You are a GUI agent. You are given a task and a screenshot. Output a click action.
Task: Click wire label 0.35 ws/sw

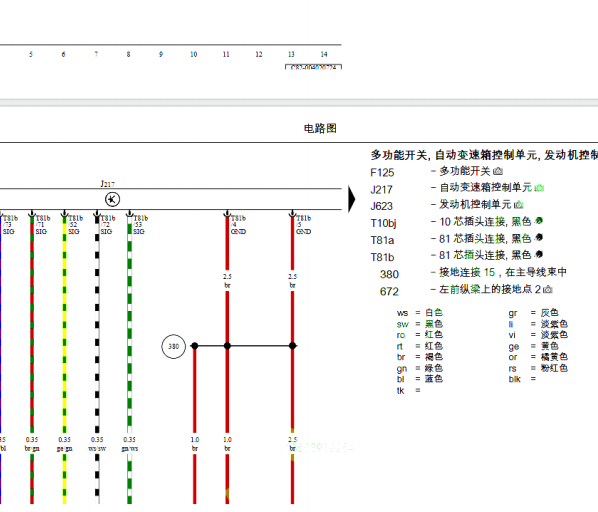click(97, 444)
